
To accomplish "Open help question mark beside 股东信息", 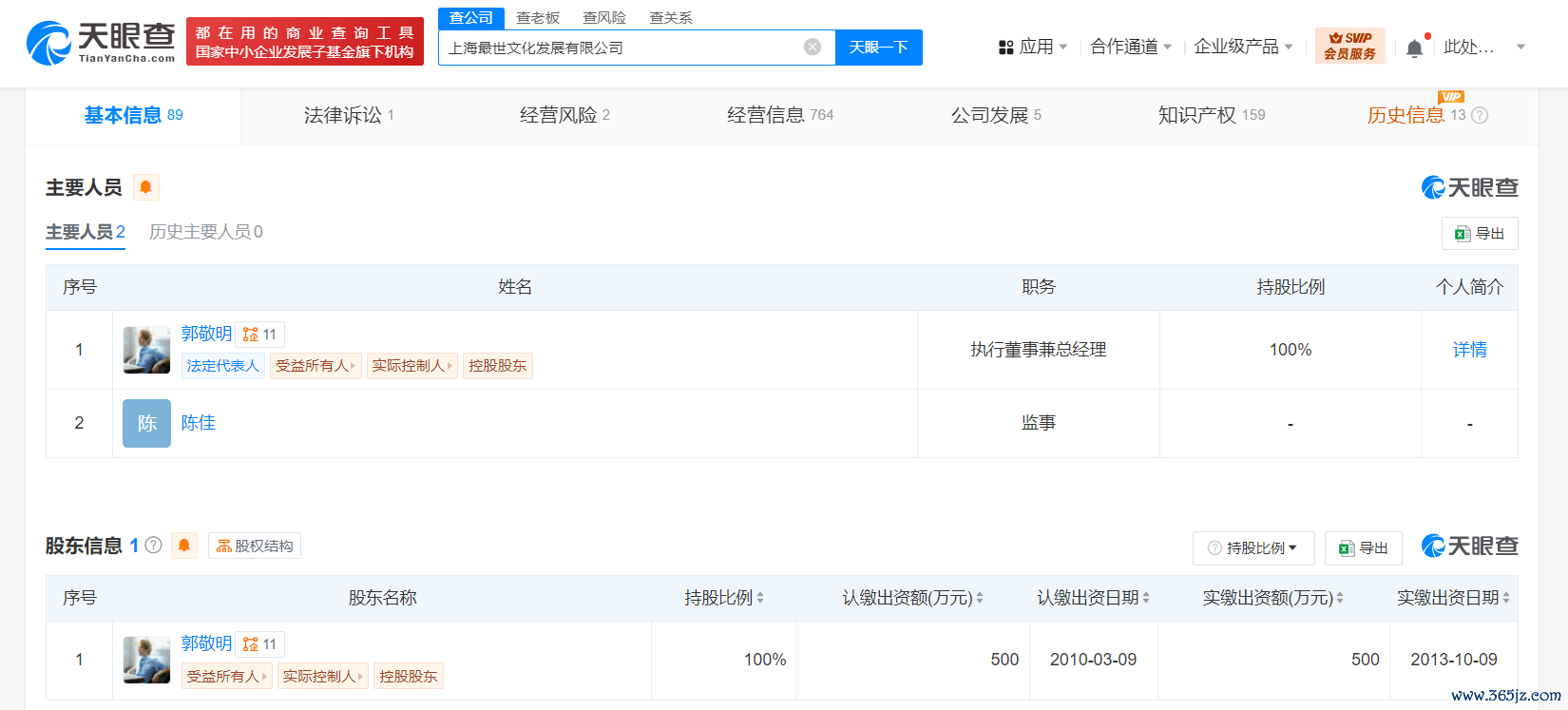I will coord(153,546).
